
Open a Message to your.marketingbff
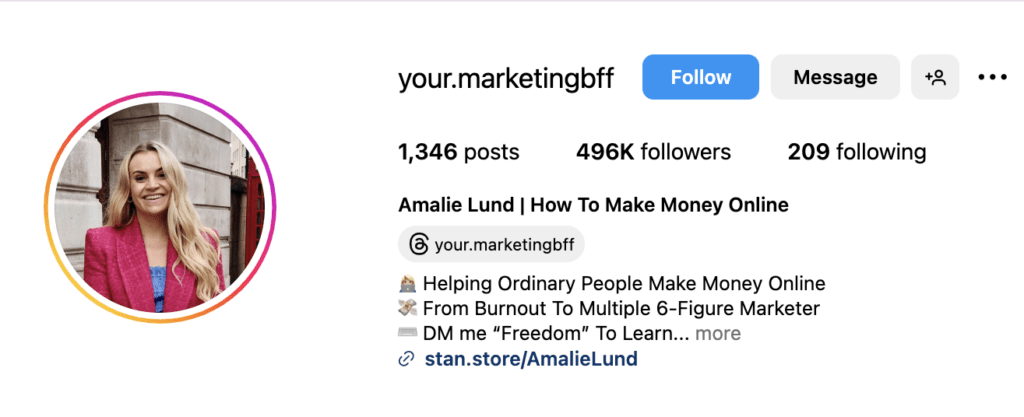click(x=835, y=77)
